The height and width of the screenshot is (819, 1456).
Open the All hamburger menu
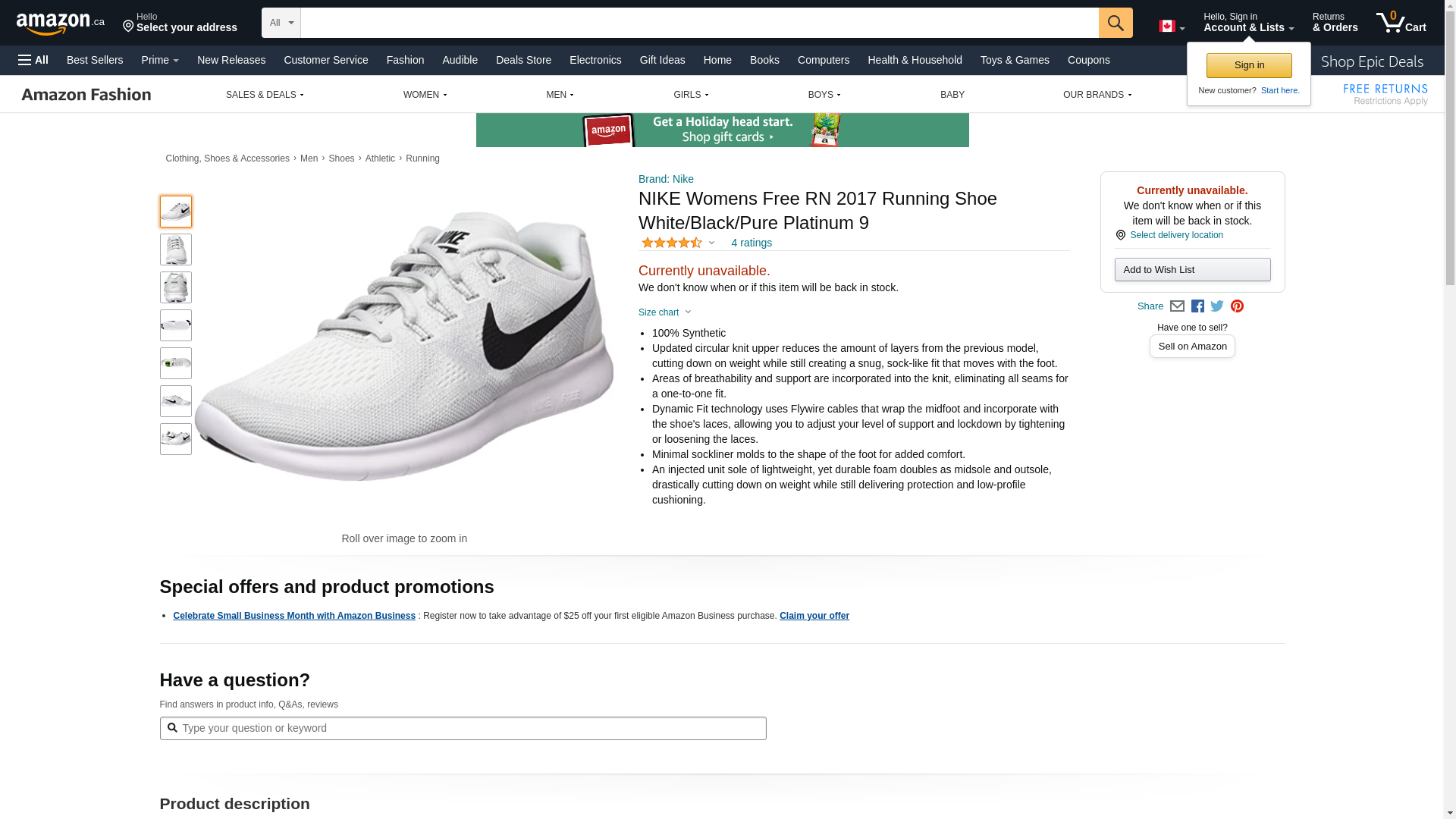pos(33,60)
